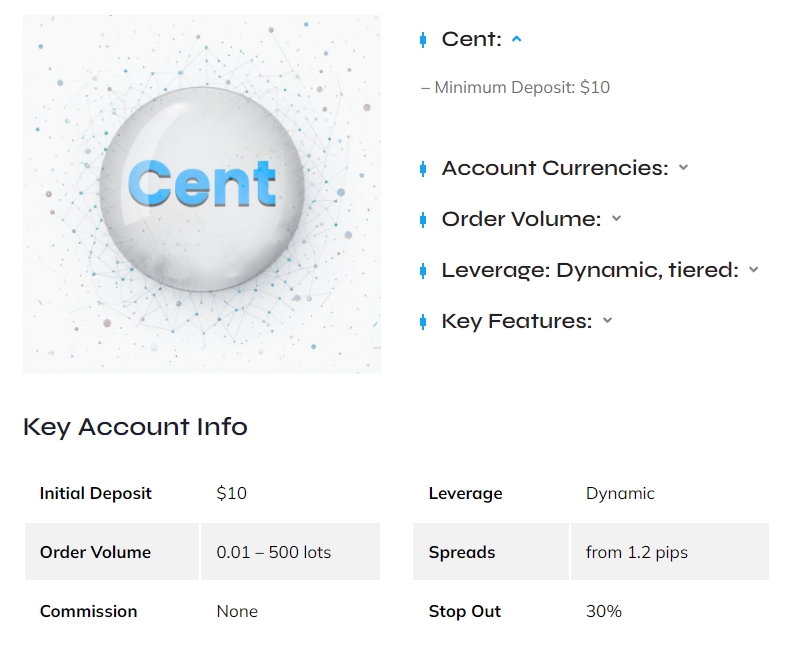
Task: Expand the Order Volume section
Action: click(616, 219)
